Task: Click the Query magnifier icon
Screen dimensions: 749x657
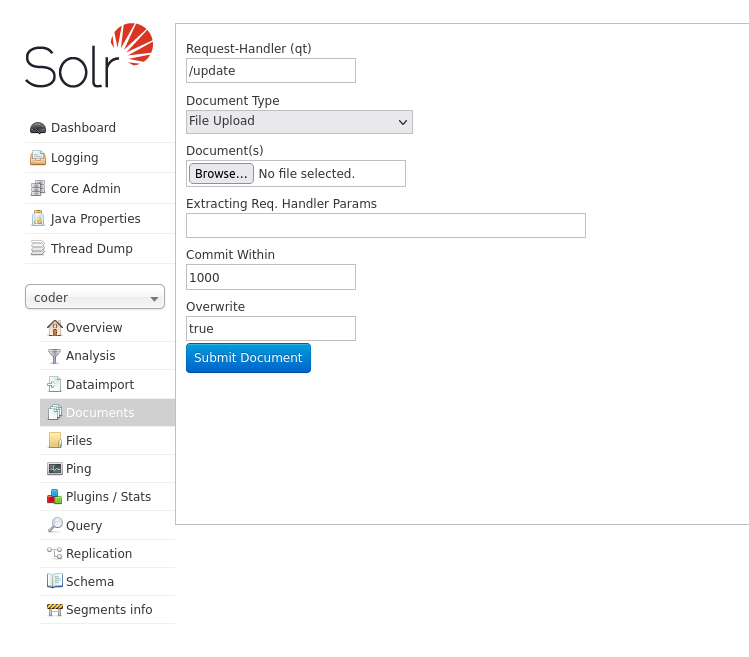Action: (x=55, y=526)
